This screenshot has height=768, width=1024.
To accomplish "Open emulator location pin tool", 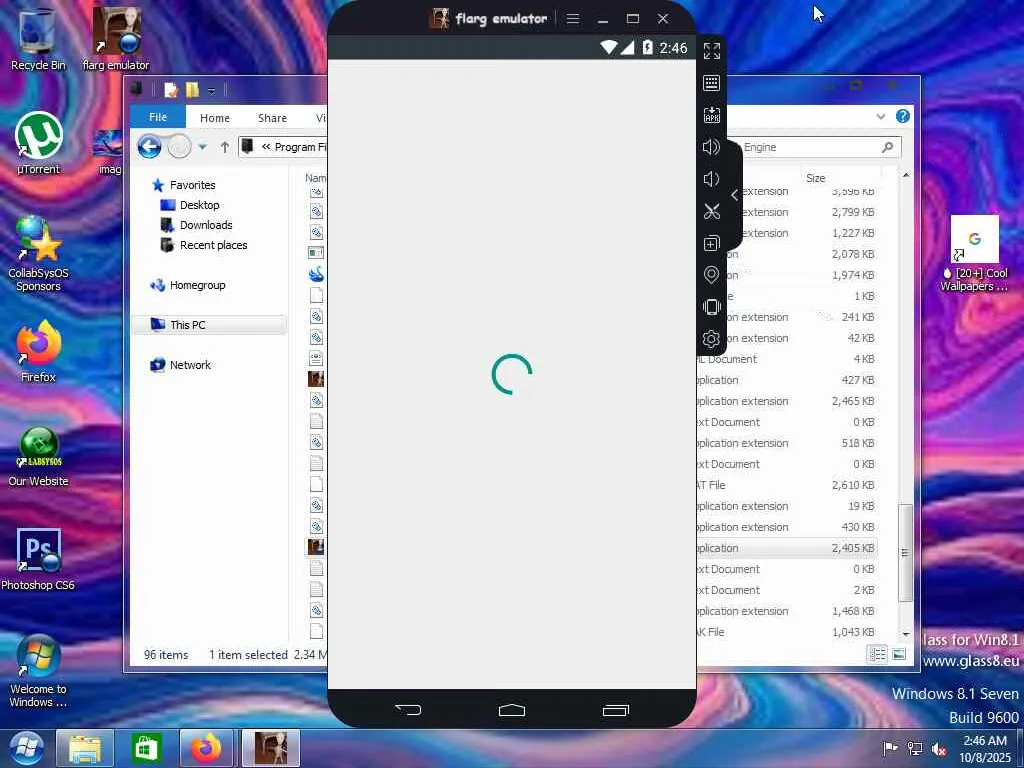I will 712,275.
